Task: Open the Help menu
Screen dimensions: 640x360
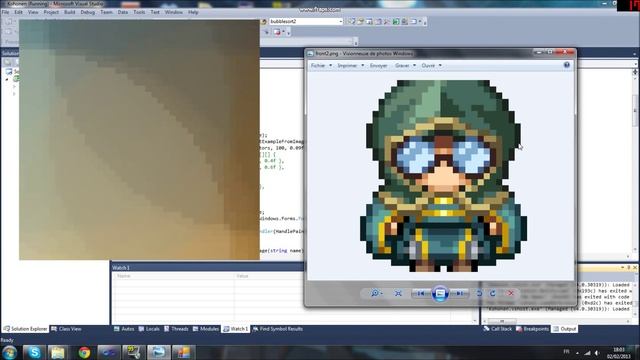Action: [x=193, y=12]
